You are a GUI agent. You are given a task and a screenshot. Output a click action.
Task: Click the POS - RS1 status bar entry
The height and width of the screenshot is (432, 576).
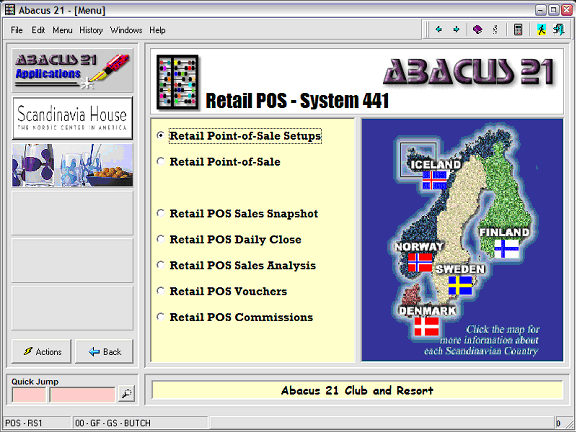[37, 423]
